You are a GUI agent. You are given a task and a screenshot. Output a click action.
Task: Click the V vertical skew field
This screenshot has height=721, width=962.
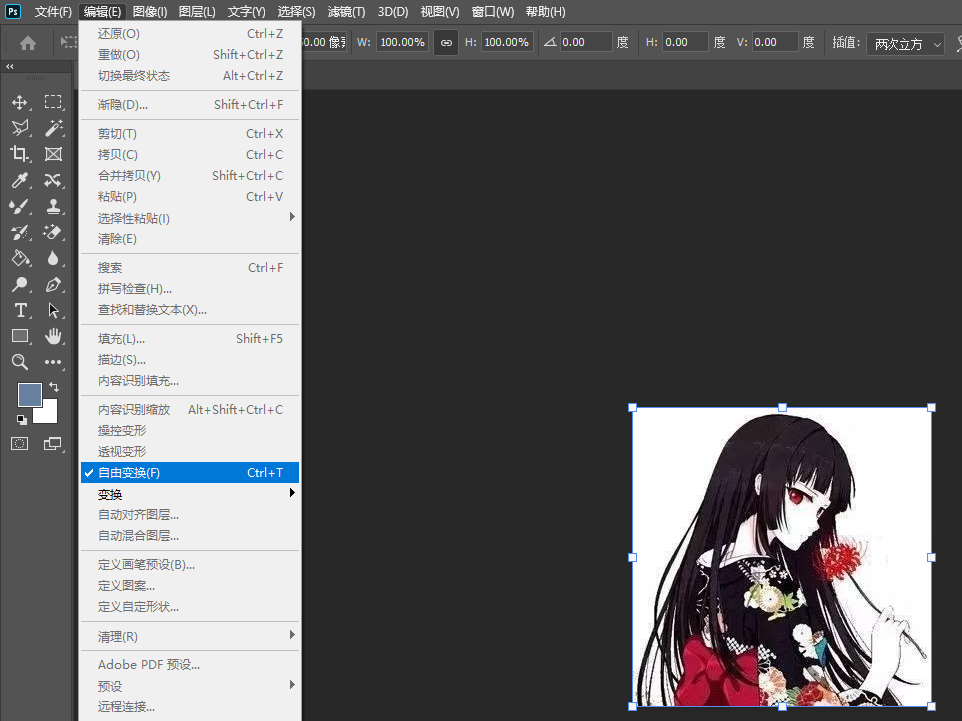(x=775, y=42)
